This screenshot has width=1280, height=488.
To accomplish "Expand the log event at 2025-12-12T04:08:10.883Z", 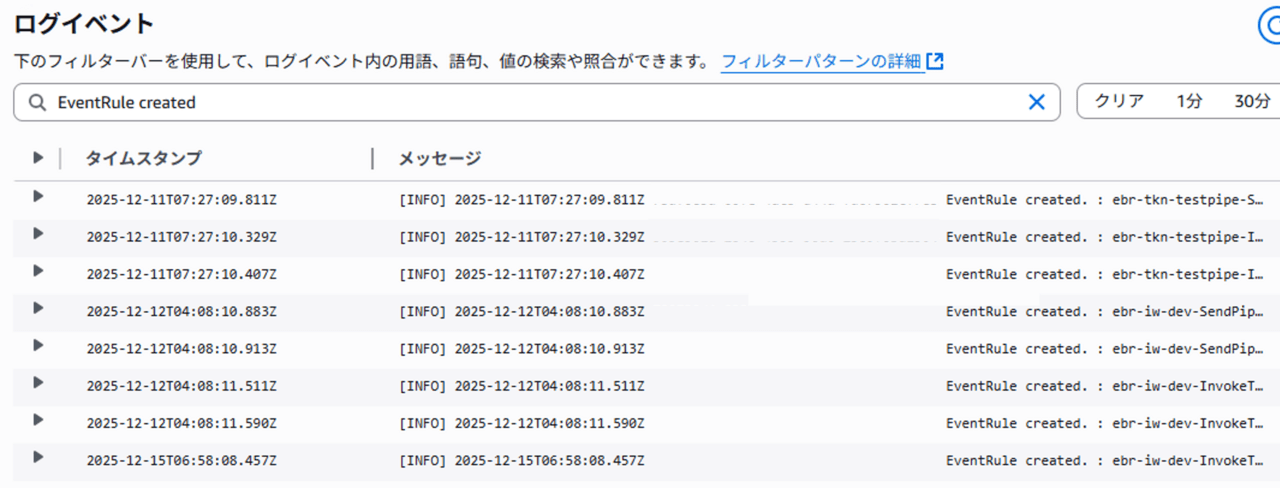I will (x=38, y=308).
